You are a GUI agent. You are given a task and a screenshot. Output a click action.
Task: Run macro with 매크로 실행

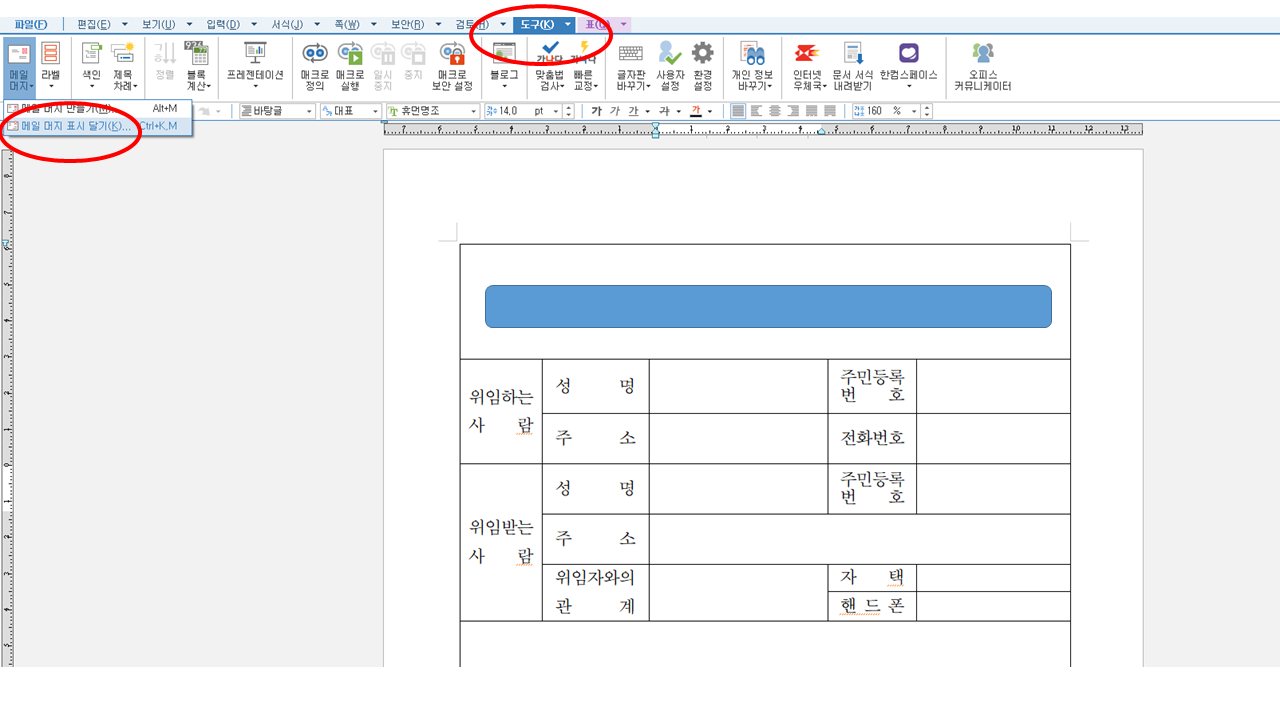tap(349, 67)
